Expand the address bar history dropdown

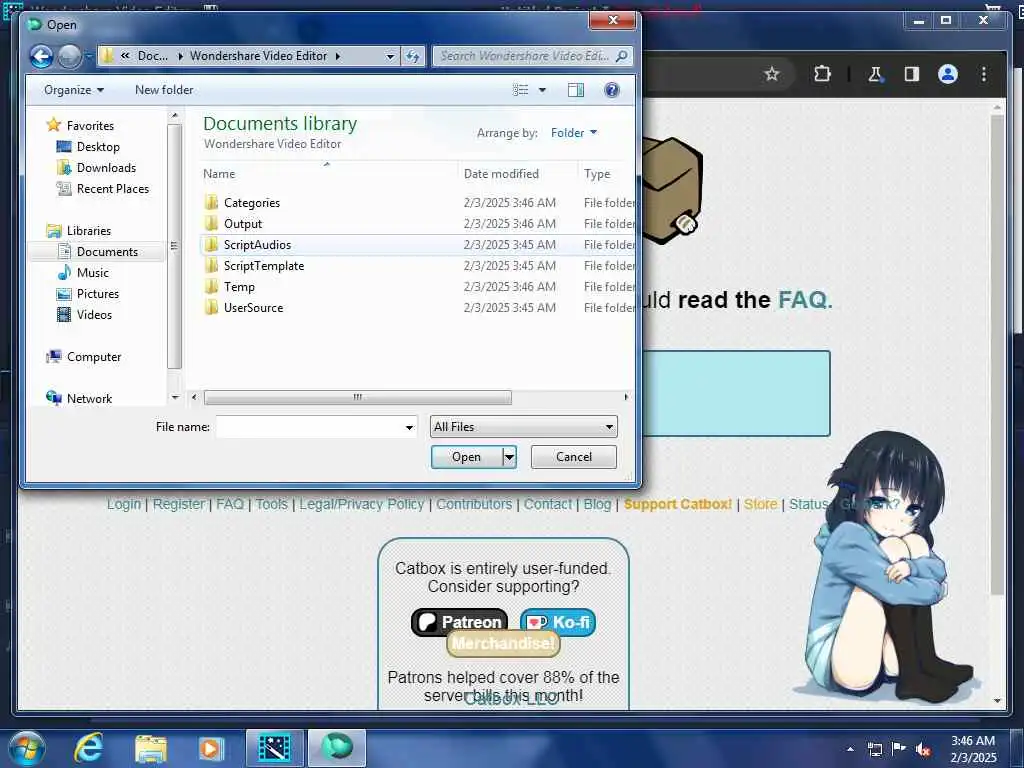390,57
